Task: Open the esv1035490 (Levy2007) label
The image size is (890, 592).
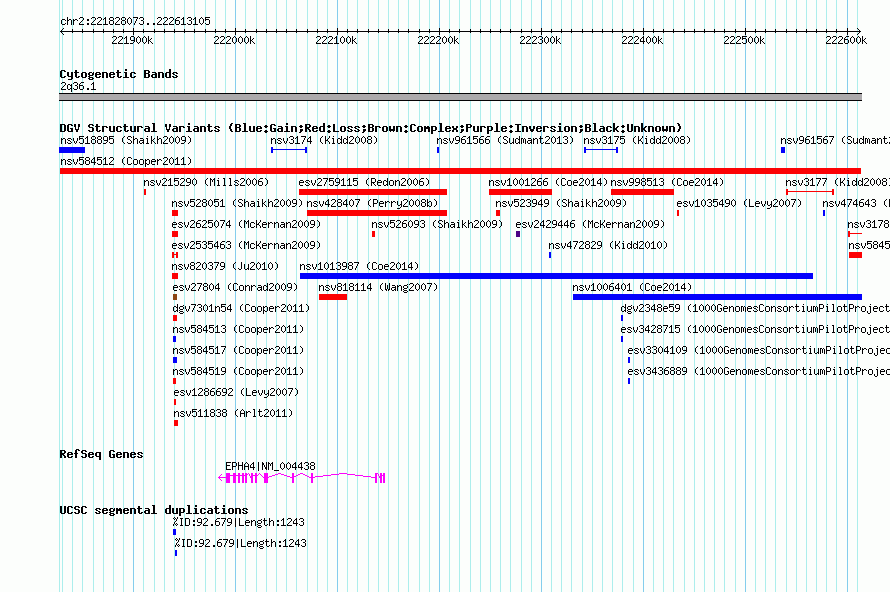Action: 739,203
